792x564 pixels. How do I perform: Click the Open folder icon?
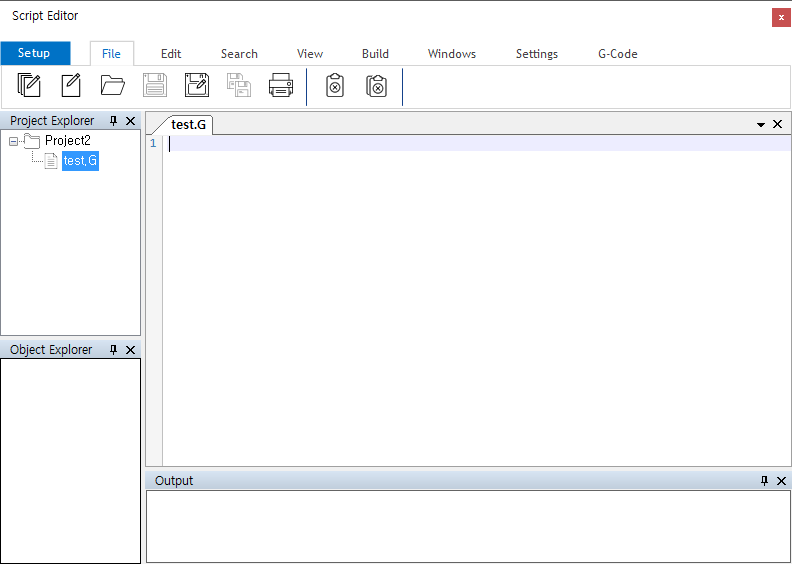coord(113,86)
